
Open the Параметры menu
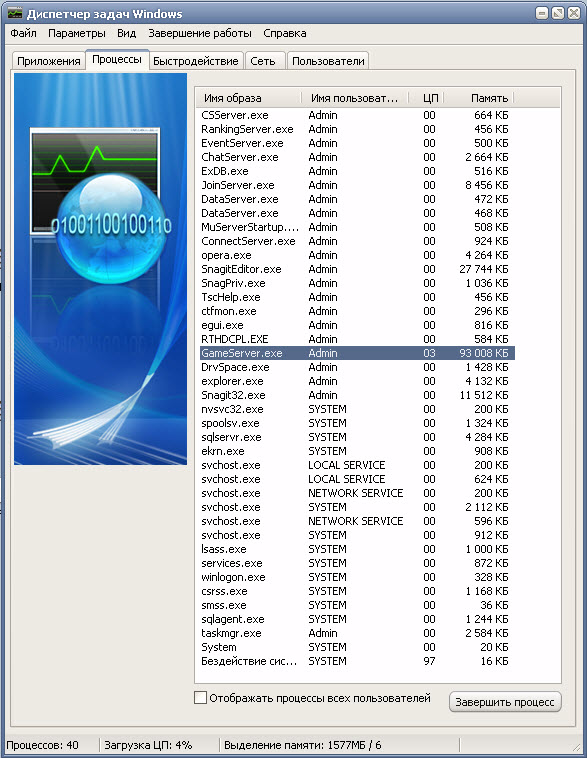[76, 33]
